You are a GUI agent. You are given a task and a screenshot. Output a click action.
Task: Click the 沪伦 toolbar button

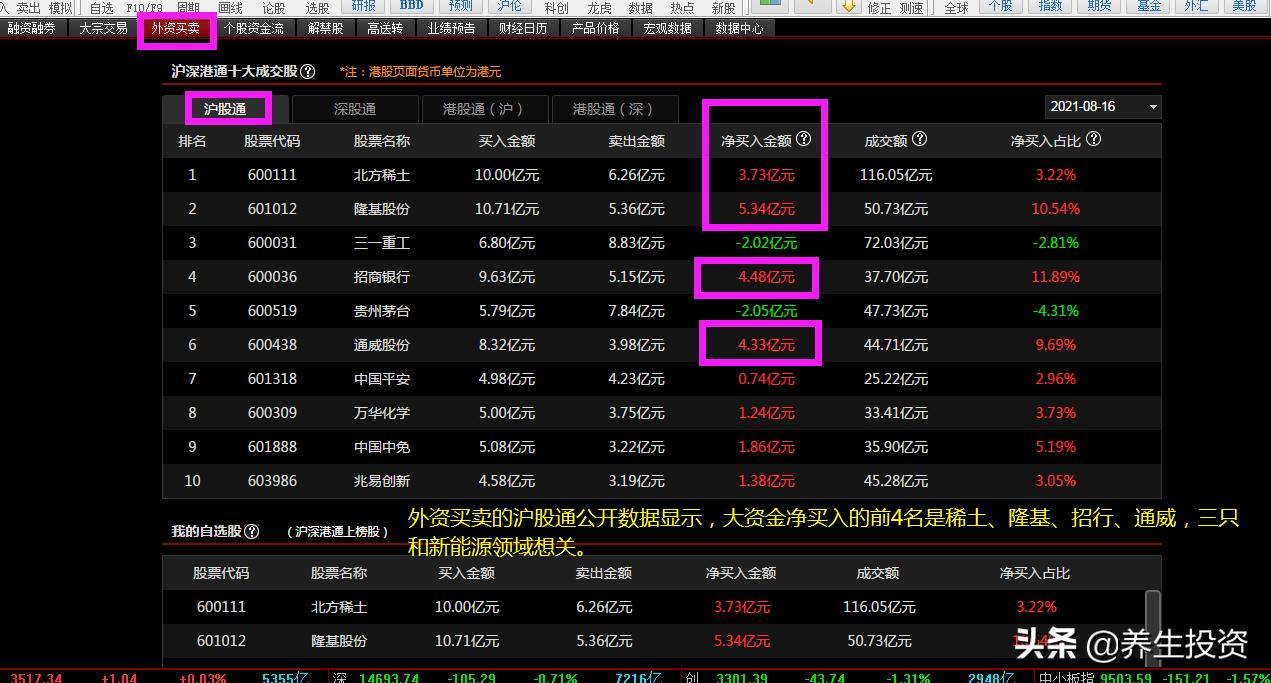point(509,6)
